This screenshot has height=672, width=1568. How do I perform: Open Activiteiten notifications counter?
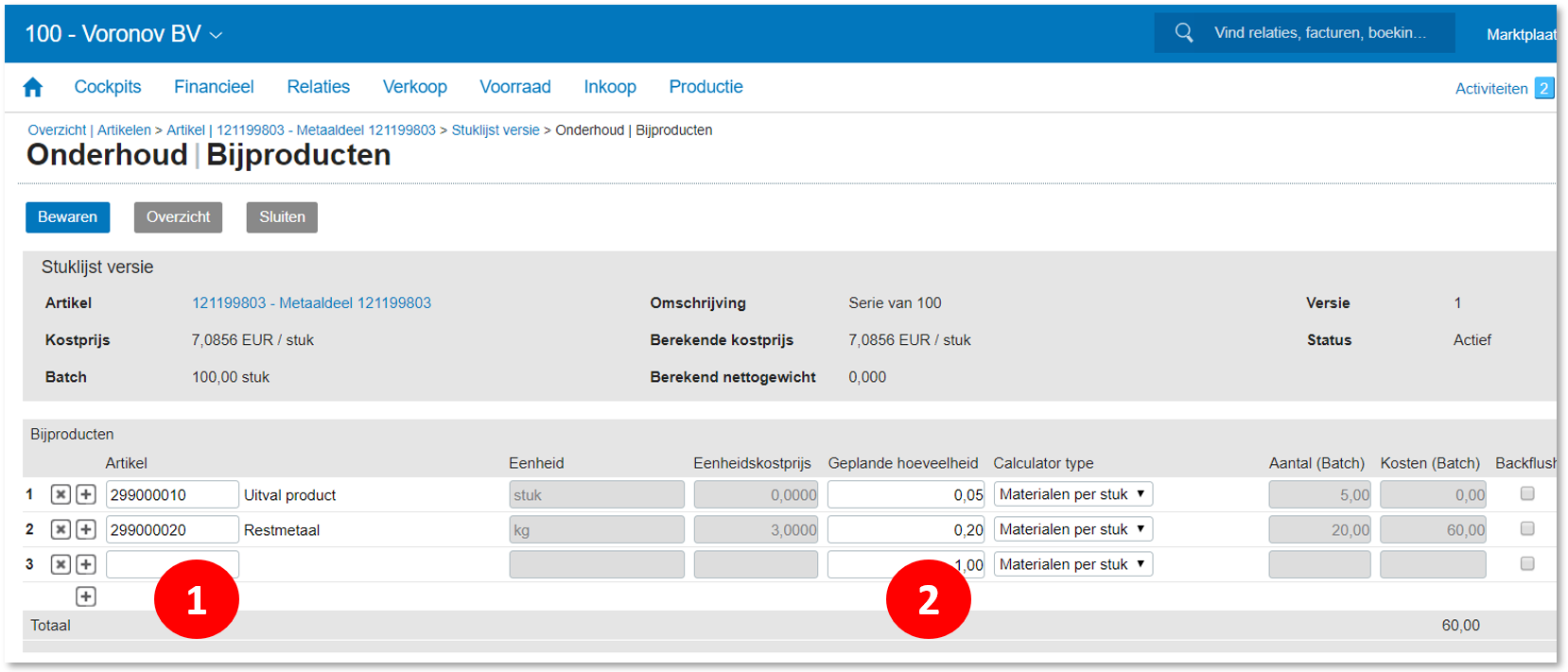[1543, 88]
